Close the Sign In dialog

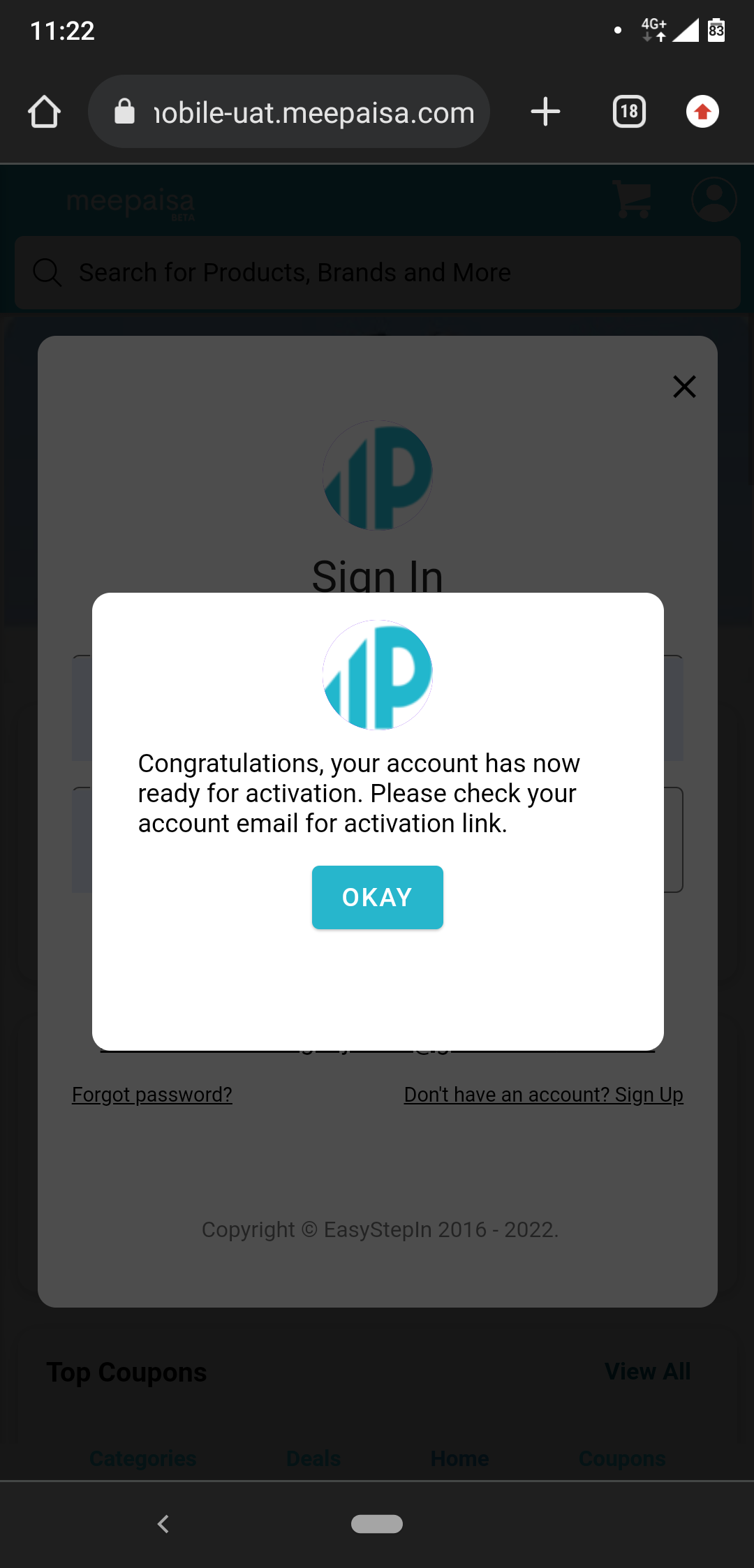click(x=684, y=386)
